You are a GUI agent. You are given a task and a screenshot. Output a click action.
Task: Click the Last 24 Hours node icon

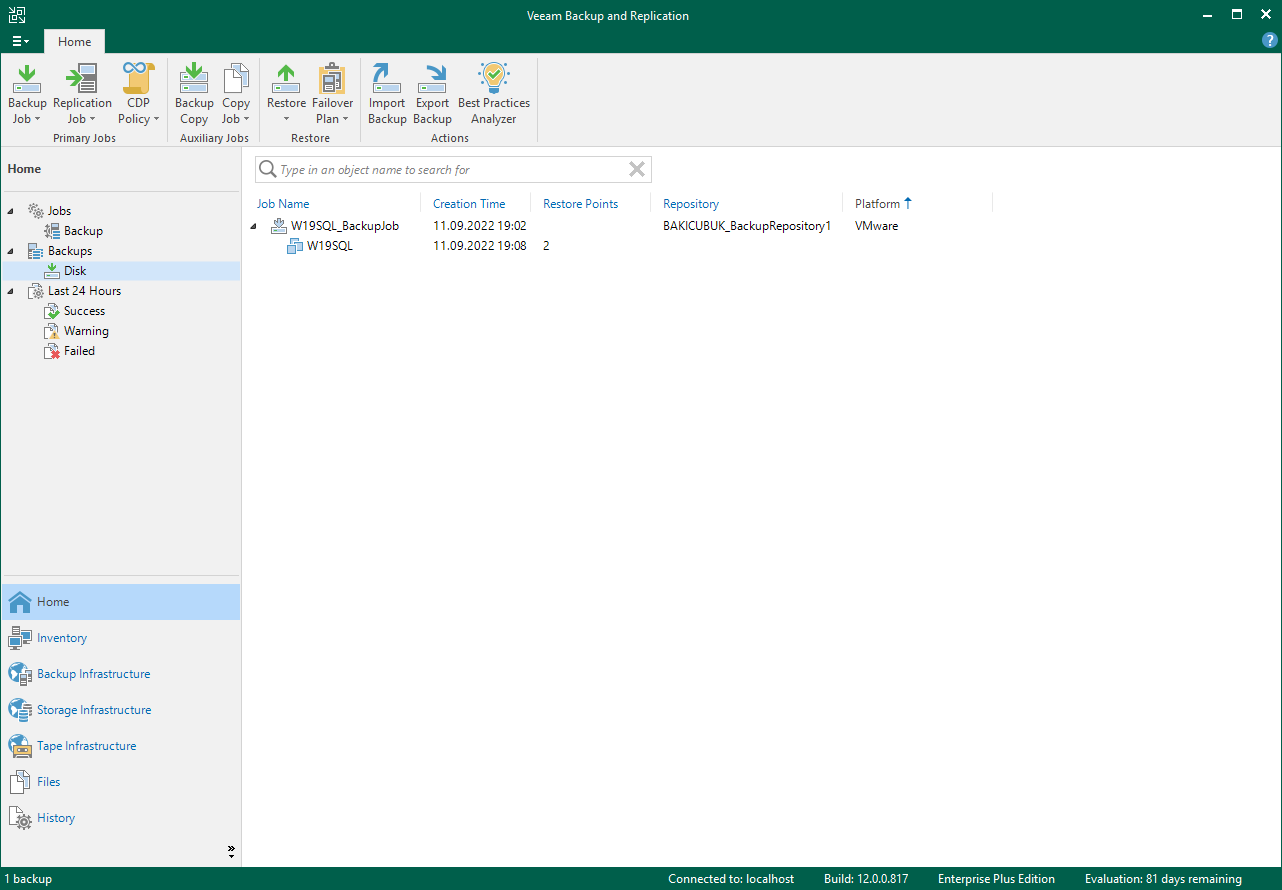coord(36,291)
